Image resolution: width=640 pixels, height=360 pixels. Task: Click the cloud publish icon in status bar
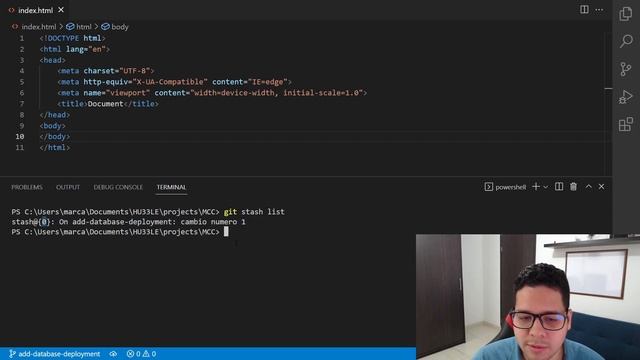pos(113,354)
